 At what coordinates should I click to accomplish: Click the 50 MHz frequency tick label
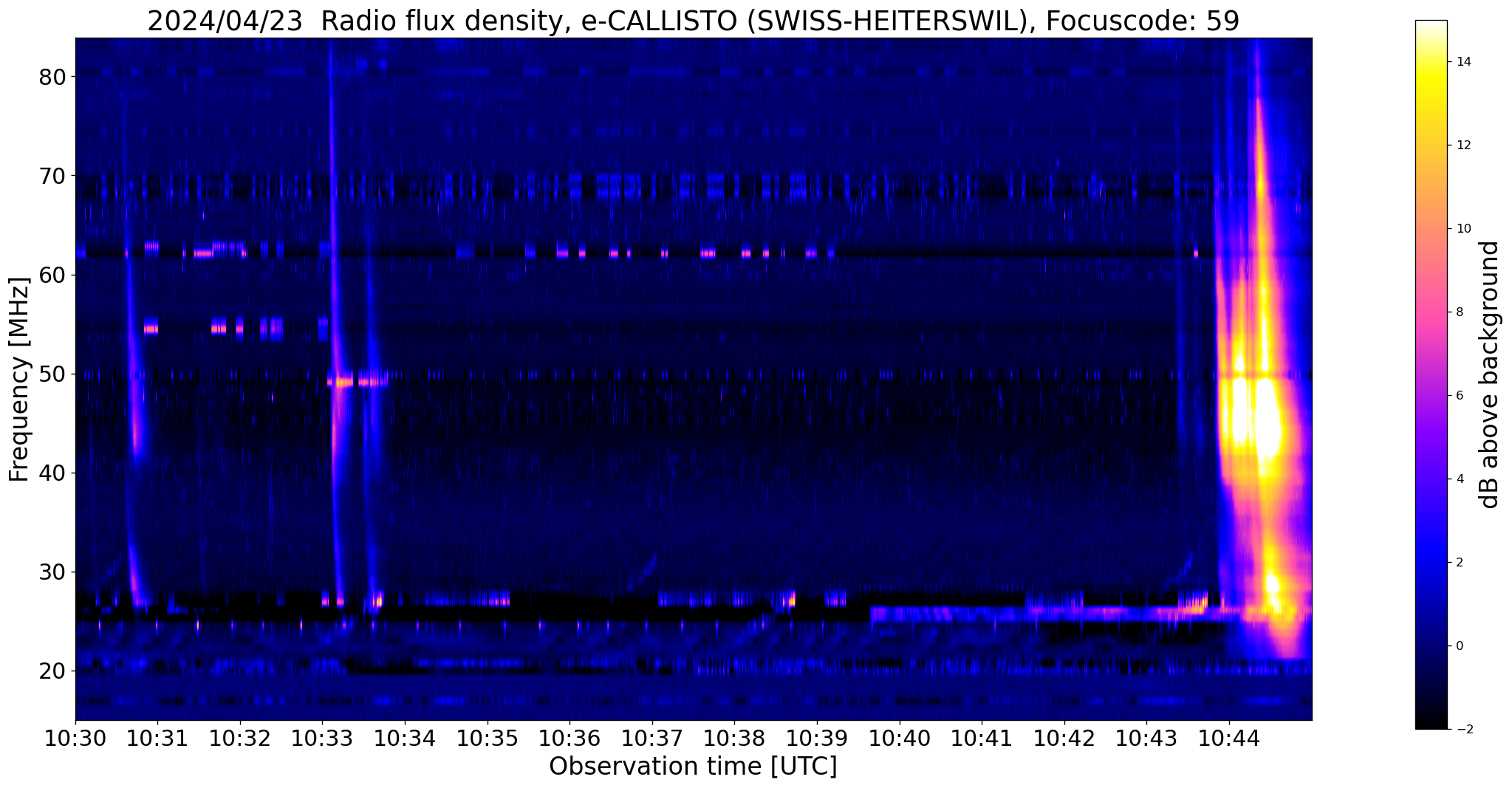[53, 374]
